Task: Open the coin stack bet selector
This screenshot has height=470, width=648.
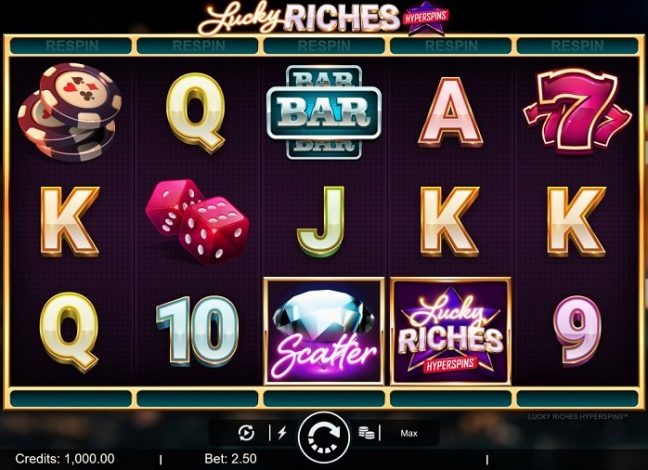Action: (x=367, y=433)
